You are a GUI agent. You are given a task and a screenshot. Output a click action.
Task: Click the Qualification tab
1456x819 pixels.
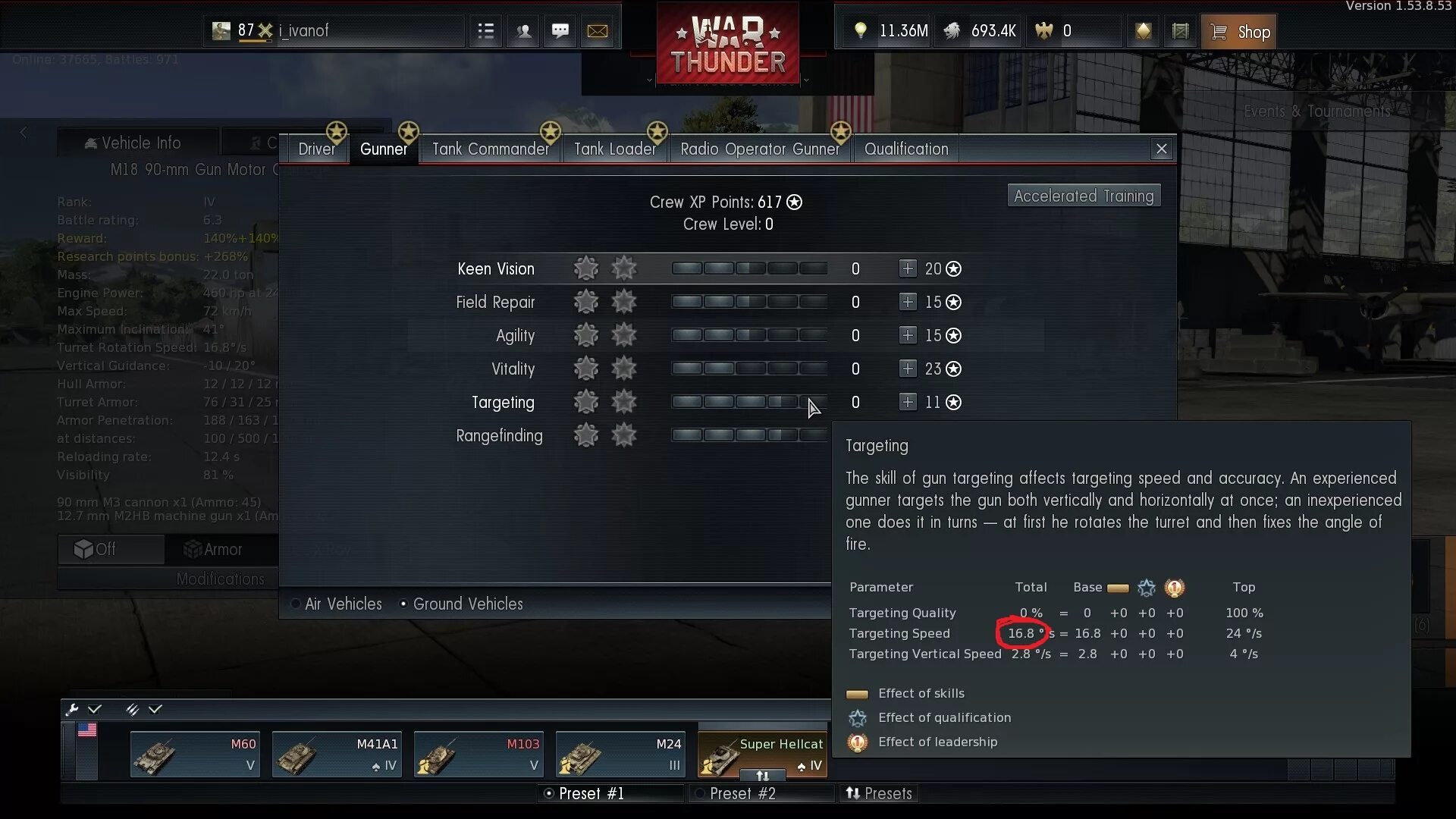905,148
